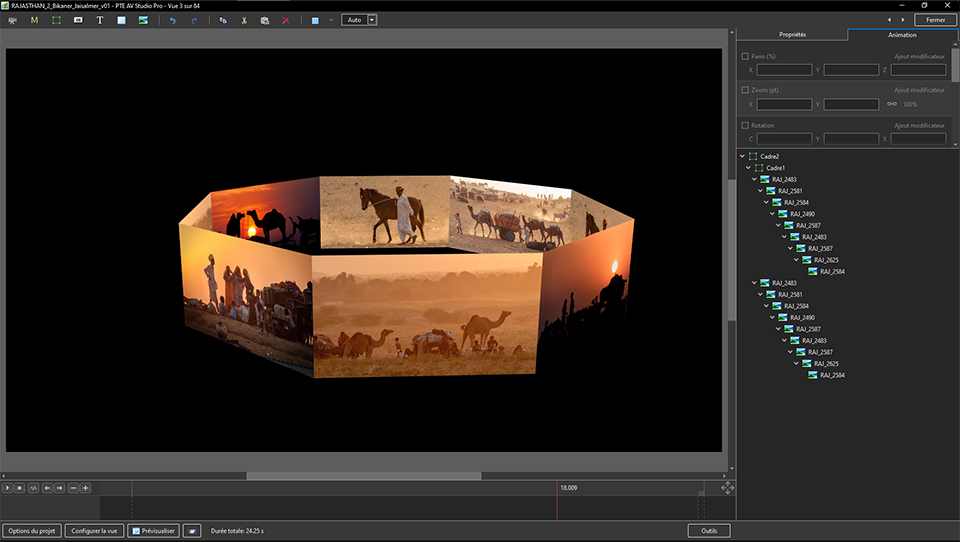Enable the Zoom (pt) checkbox
The image size is (960, 542).
click(x=745, y=90)
